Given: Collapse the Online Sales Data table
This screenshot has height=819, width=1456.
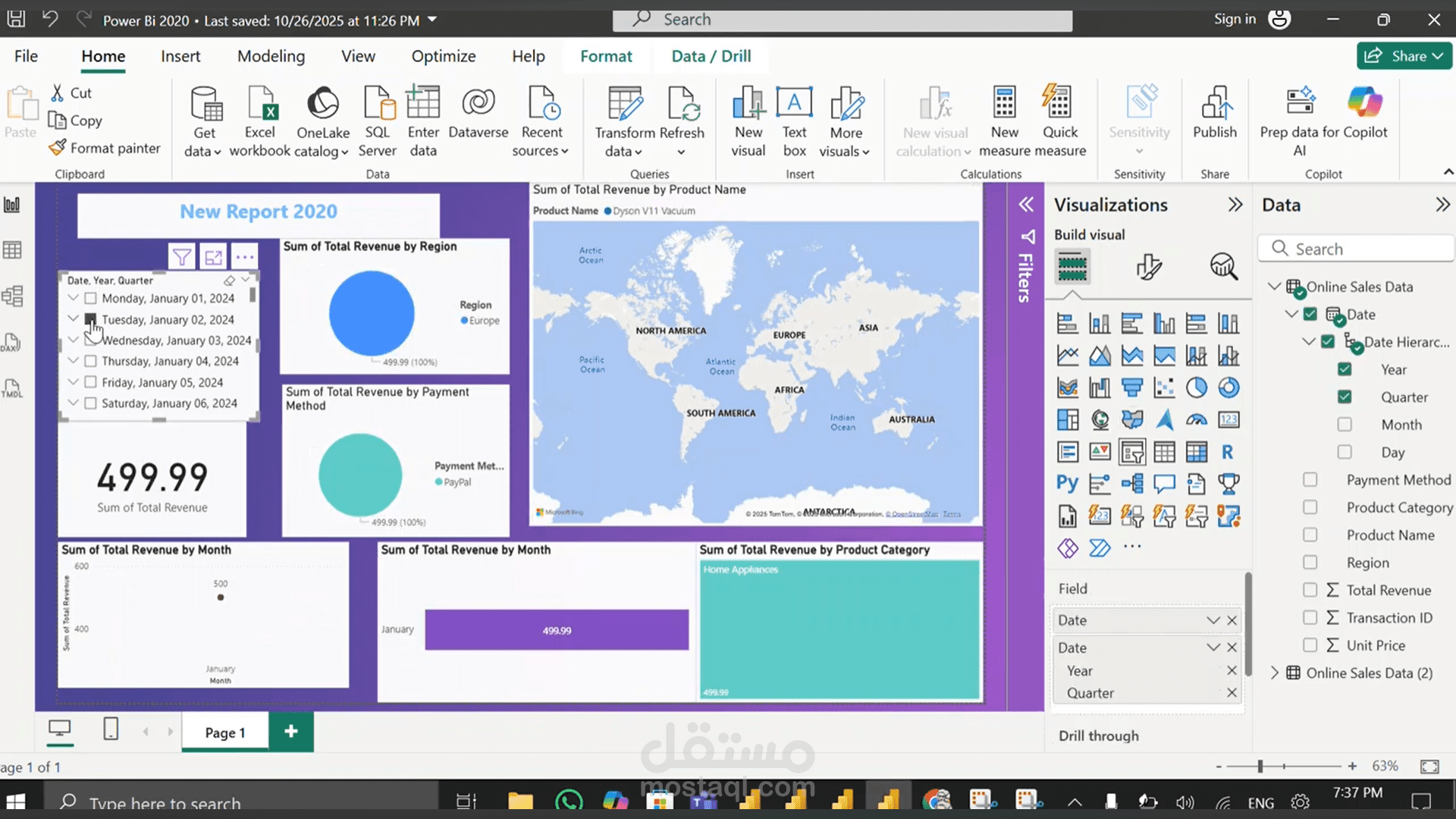Looking at the screenshot, I should click(1274, 287).
